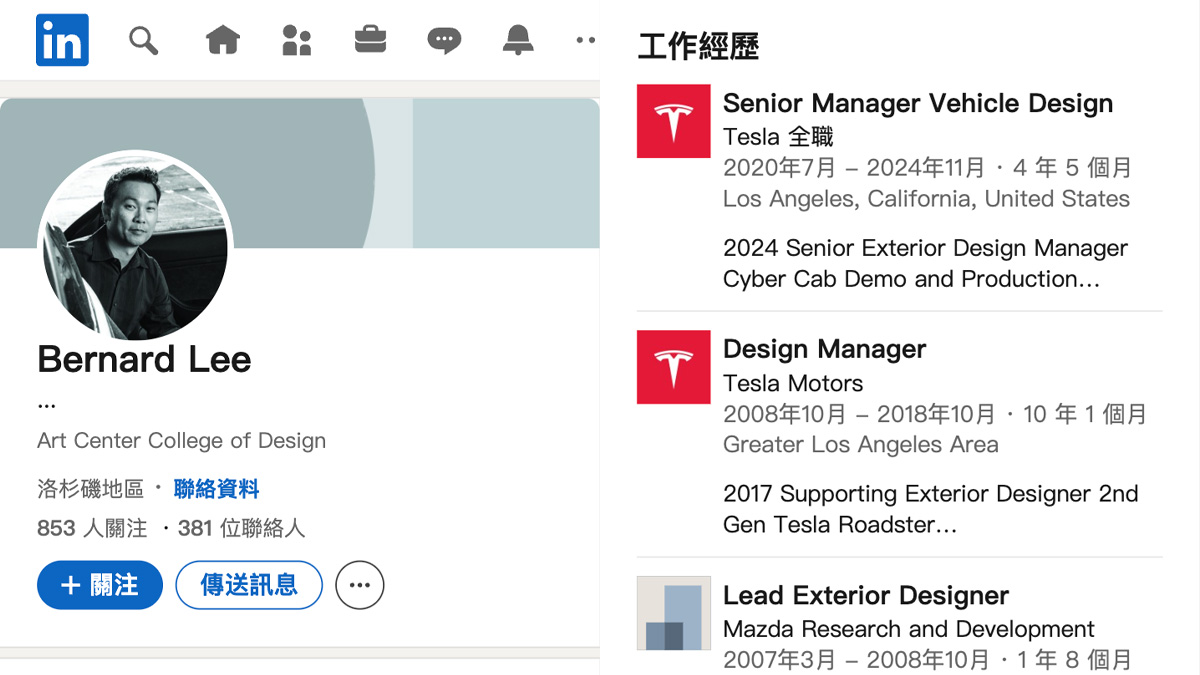Click the 2007年3月 – 2008年10月 date range

pos(854,659)
